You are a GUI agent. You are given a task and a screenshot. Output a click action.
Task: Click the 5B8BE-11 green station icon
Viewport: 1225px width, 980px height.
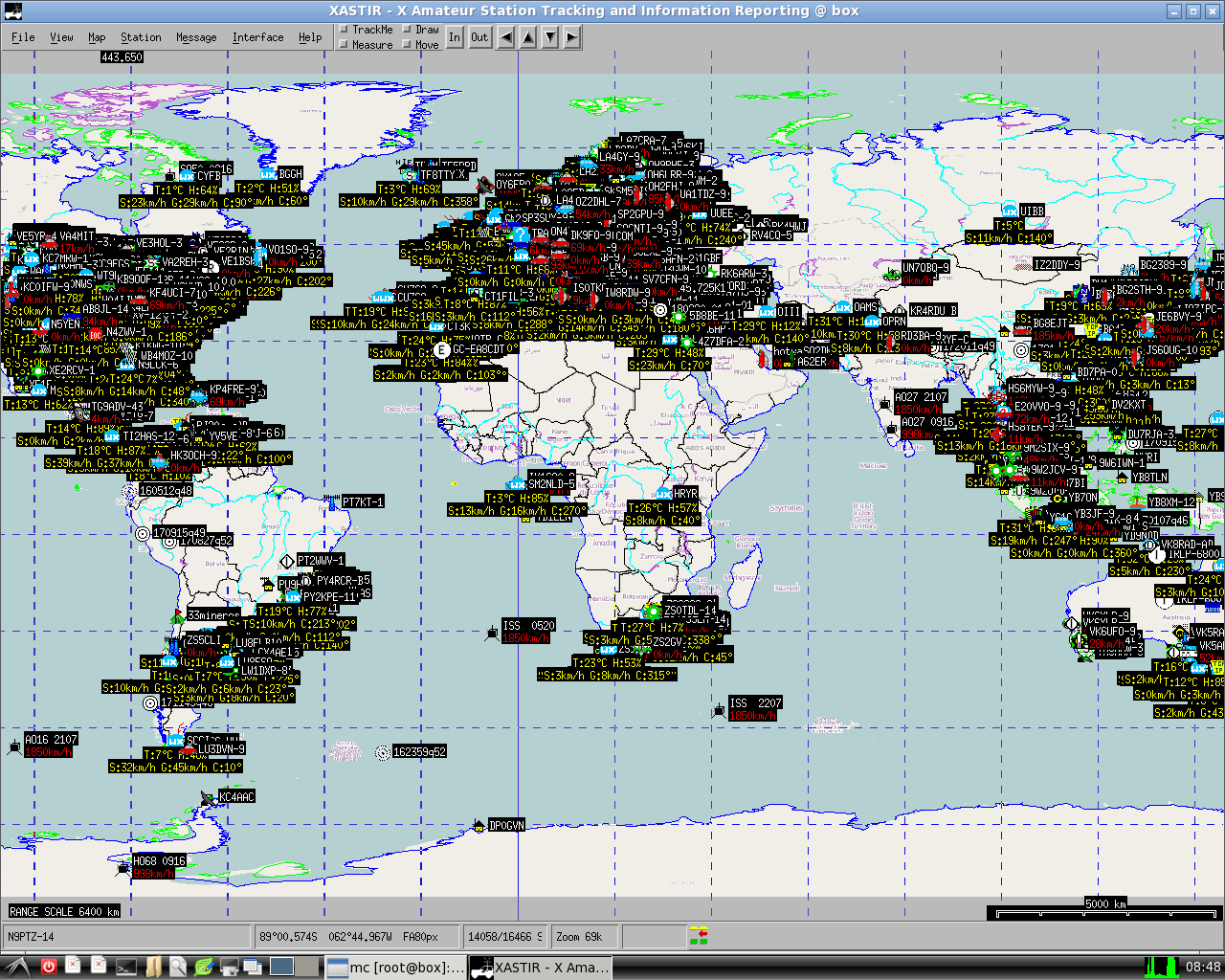coord(679,316)
